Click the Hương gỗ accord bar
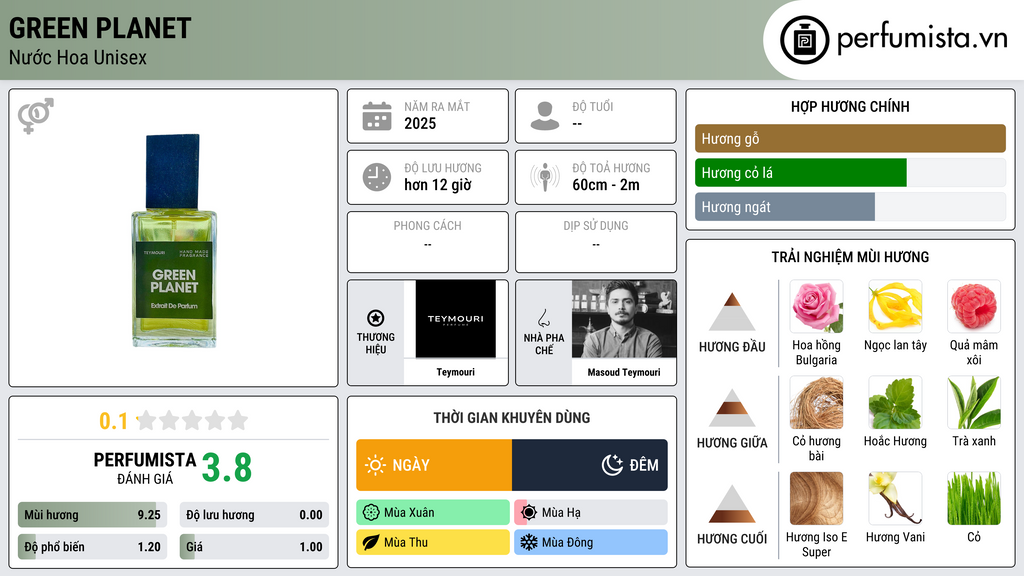The width and height of the screenshot is (1024, 576). [850, 138]
